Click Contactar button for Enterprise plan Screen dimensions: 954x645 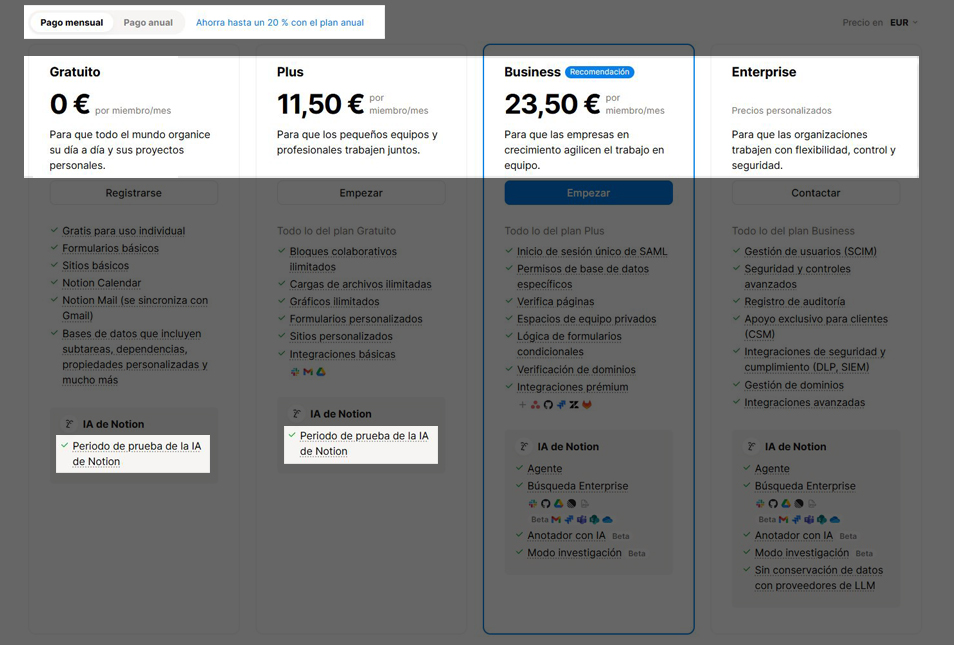816,193
